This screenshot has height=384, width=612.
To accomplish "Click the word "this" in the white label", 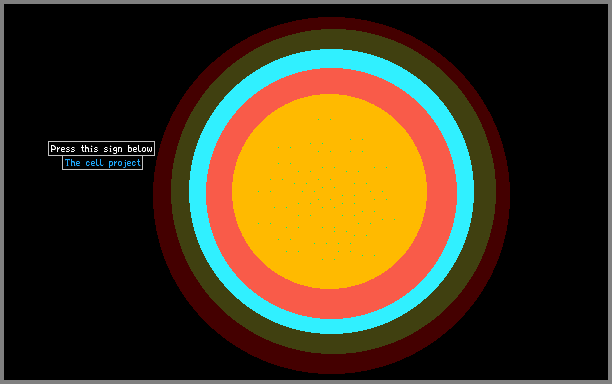I will click(x=89, y=149).
